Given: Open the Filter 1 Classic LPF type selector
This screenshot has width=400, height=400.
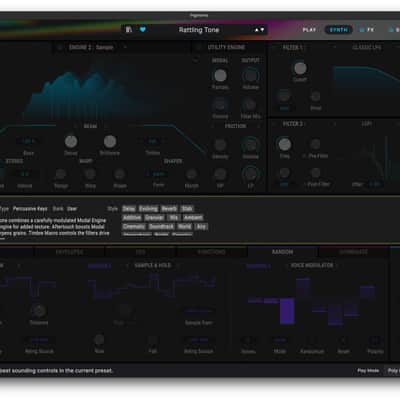Looking at the screenshot, I should point(367,48).
